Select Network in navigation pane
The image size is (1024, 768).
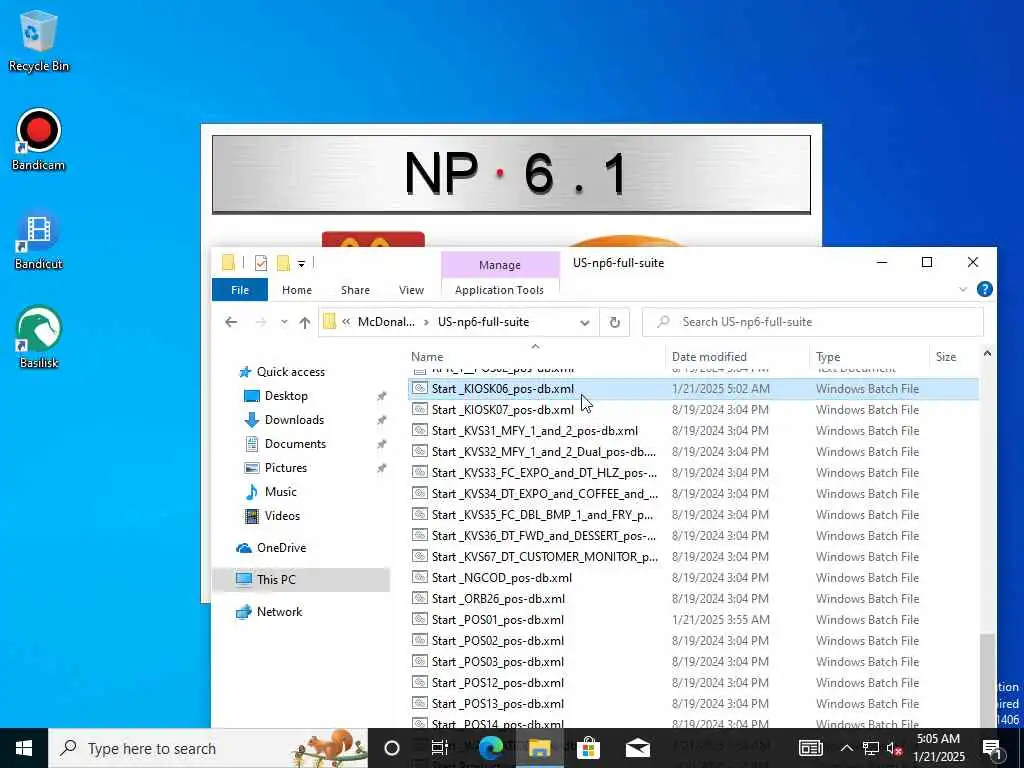(279, 612)
